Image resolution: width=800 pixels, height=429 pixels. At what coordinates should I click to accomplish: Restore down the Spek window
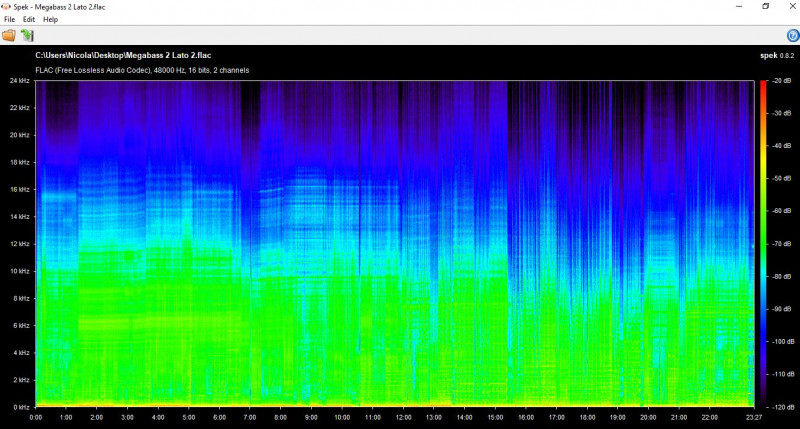point(765,6)
